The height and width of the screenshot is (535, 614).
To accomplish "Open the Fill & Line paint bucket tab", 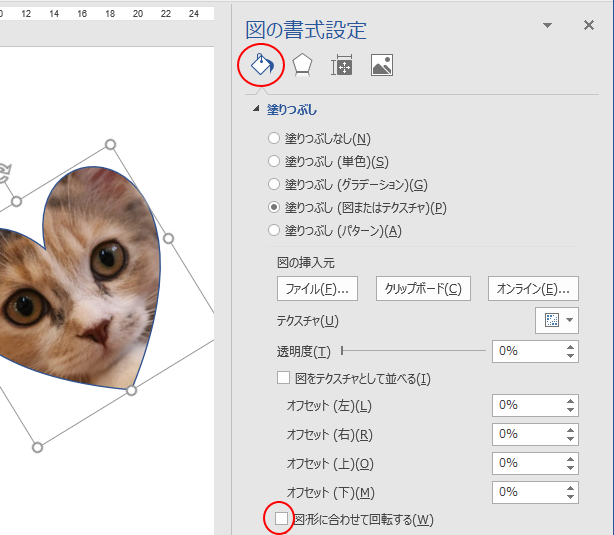I will pyautogui.click(x=262, y=65).
